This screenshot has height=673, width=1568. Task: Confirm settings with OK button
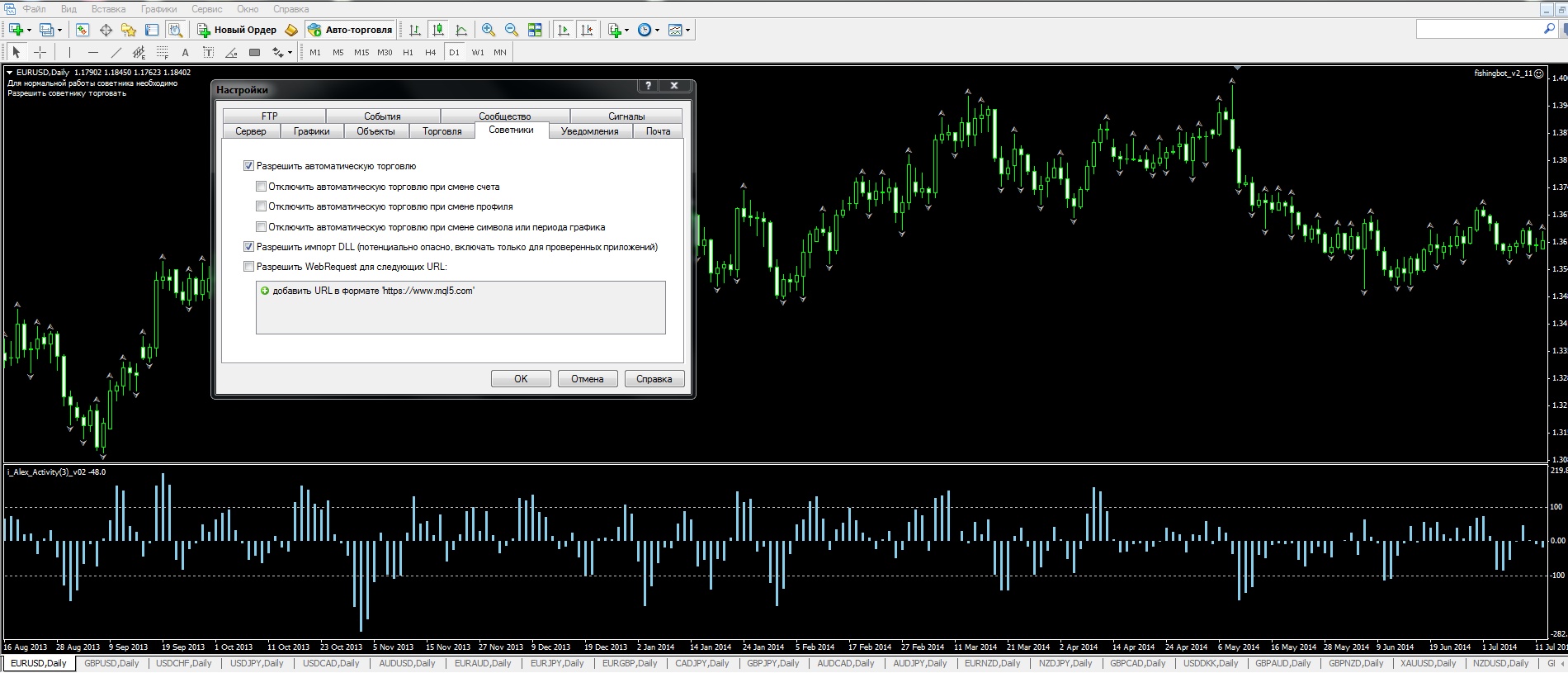pyautogui.click(x=521, y=378)
